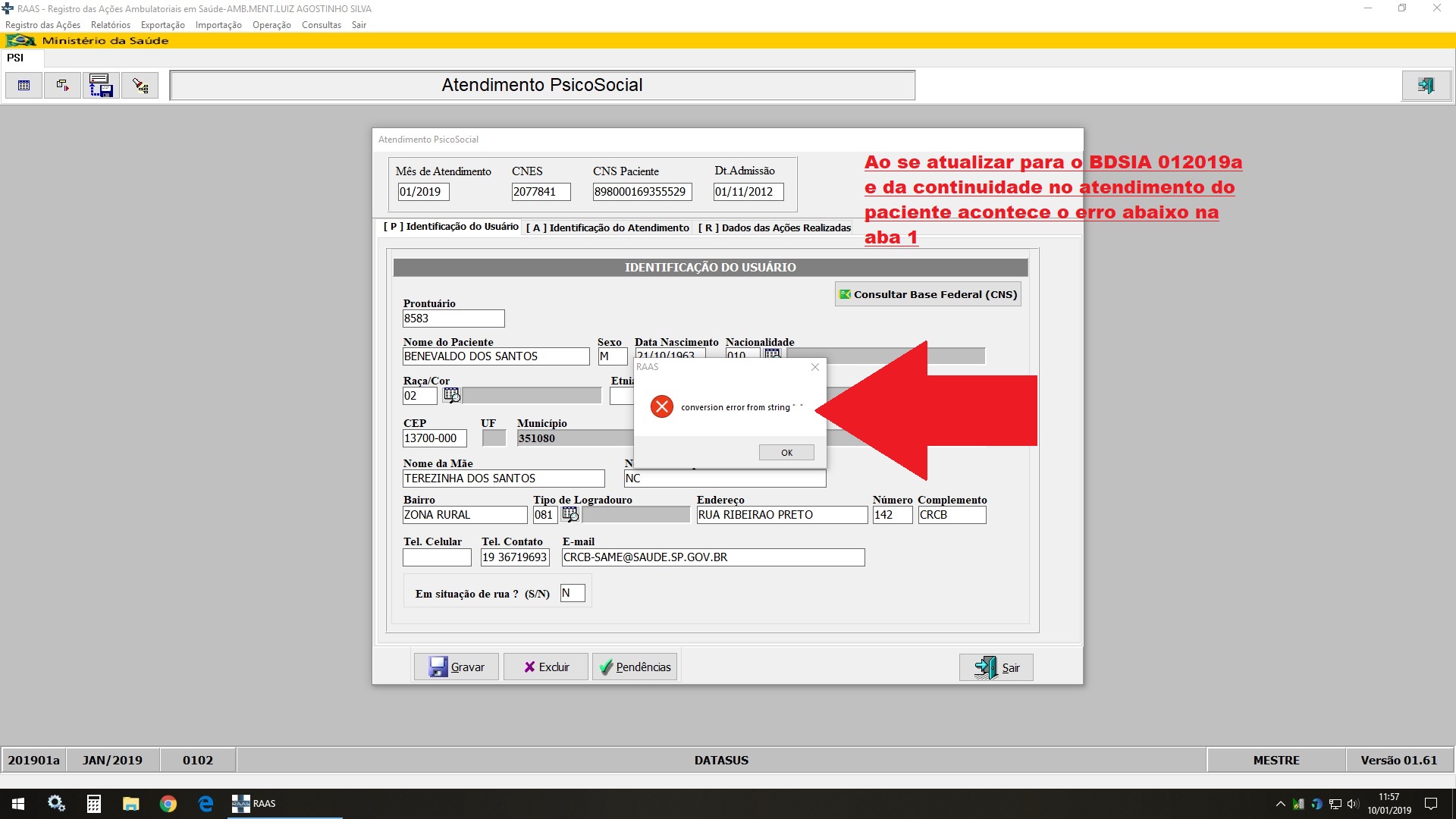The image size is (1456, 819).
Task: Open Windows calculator from taskbar
Action: pos(94,804)
